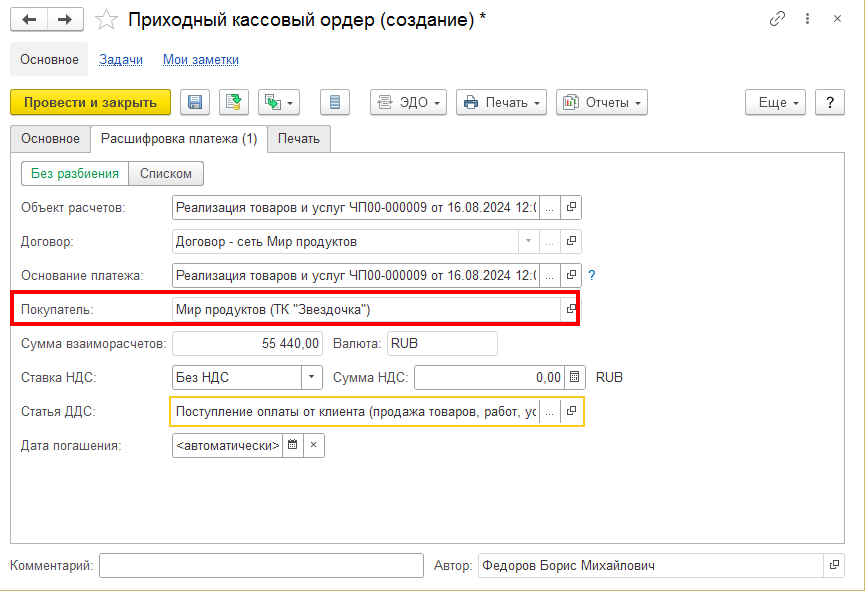Open the calculator for Сумма НДС

573,378
